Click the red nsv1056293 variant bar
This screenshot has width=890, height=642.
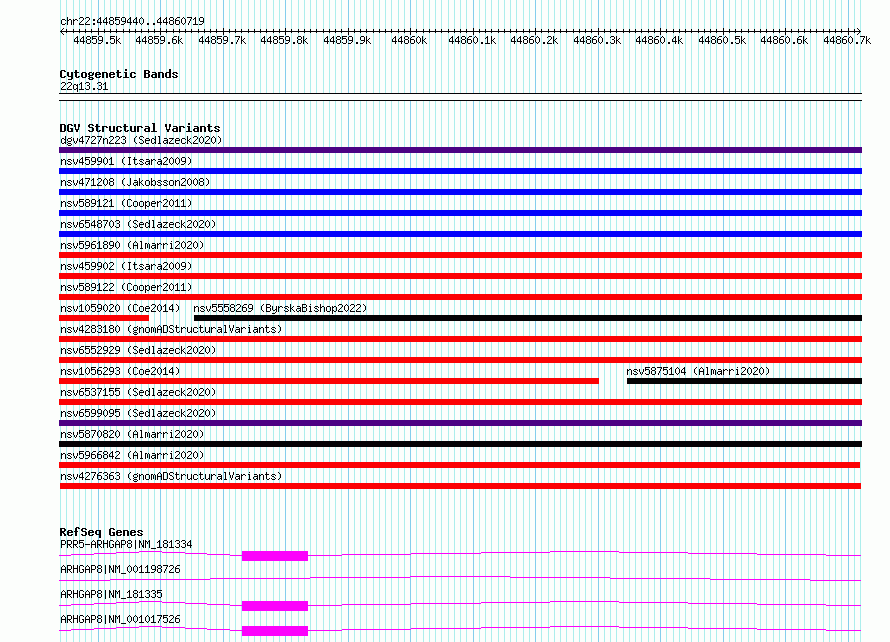coord(329,381)
